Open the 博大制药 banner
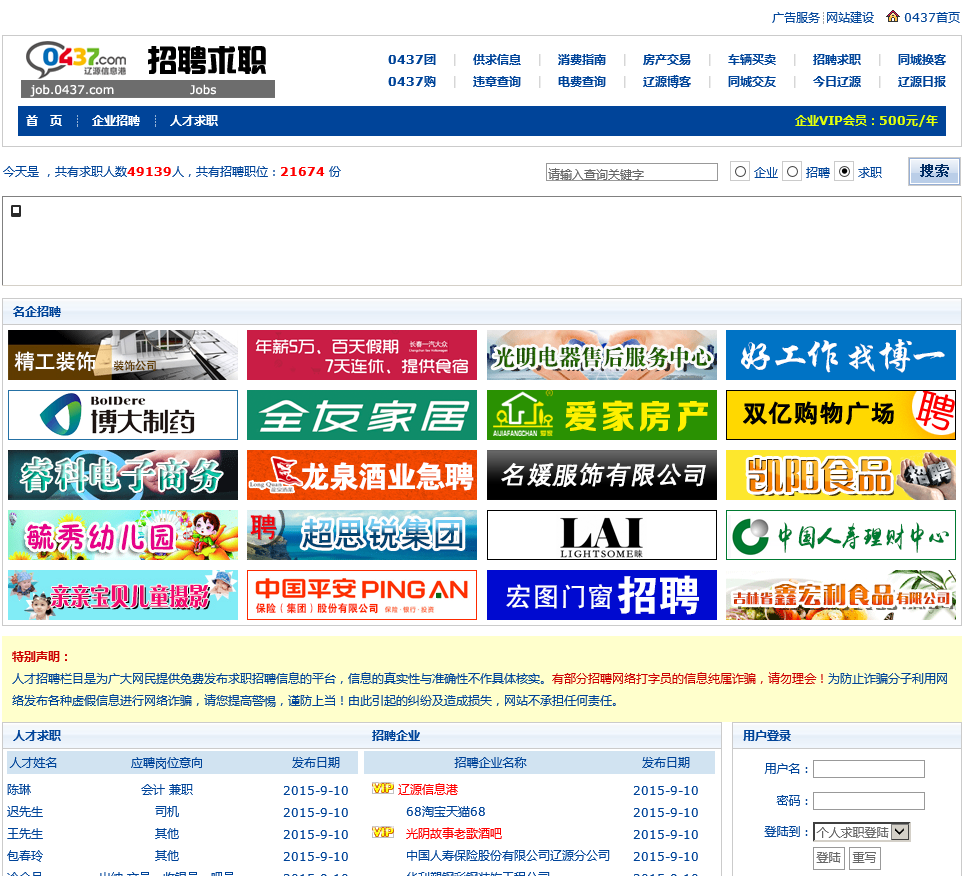964x876 pixels. pyautogui.click(x=123, y=415)
